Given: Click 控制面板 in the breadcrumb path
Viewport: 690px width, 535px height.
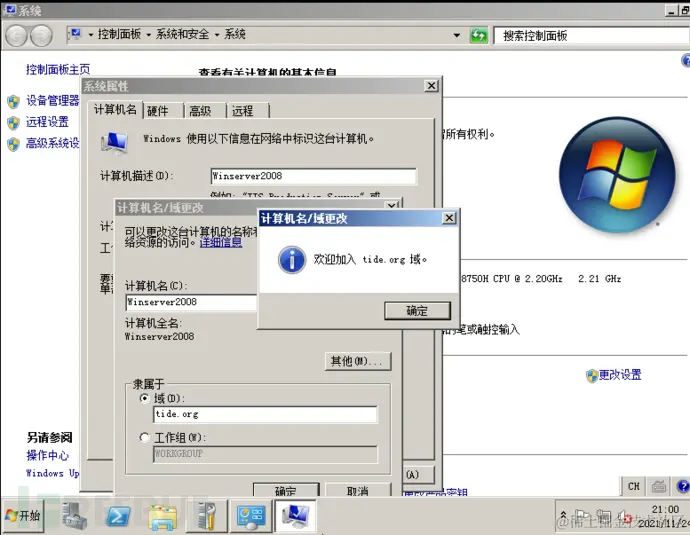Looking at the screenshot, I should click(x=119, y=34).
